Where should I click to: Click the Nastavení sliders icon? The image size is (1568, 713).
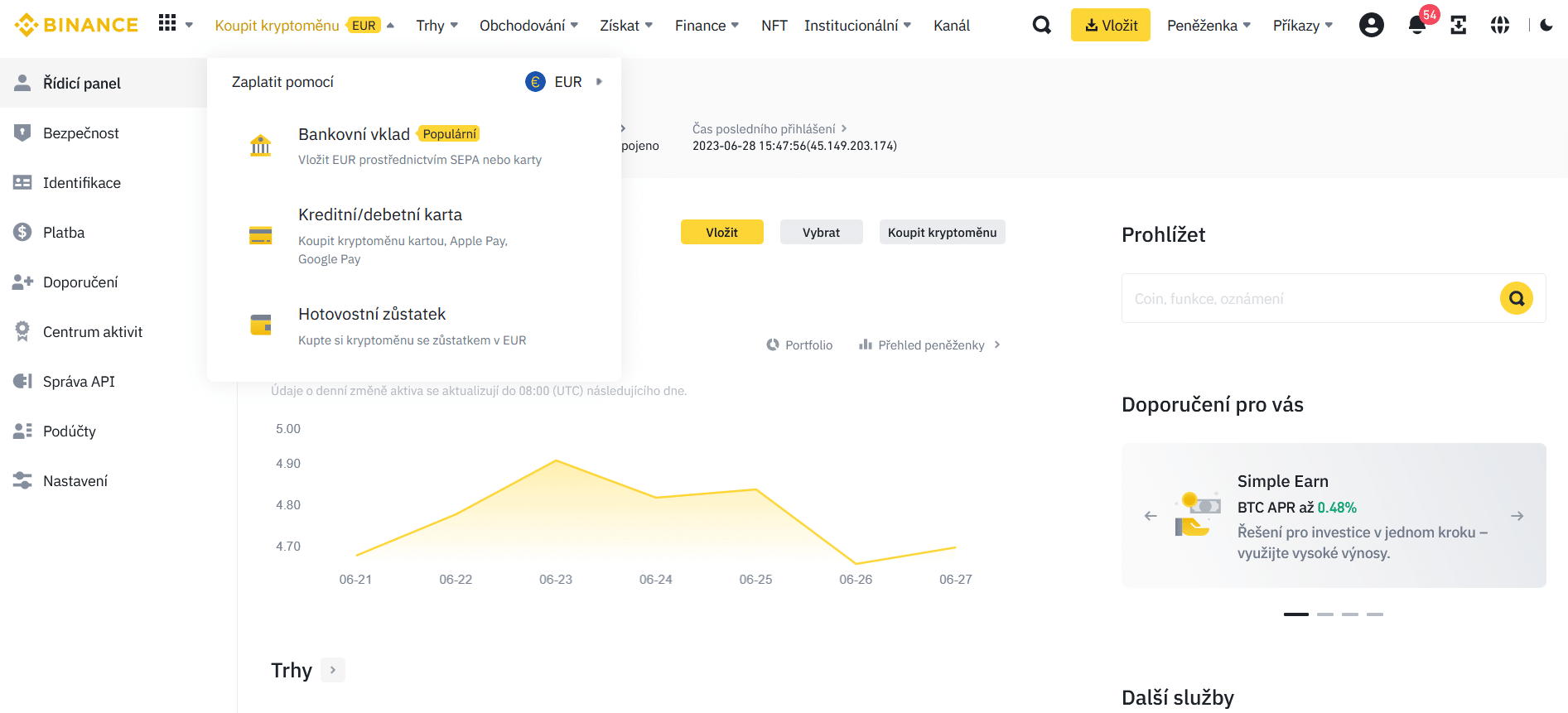pyautogui.click(x=22, y=480)
